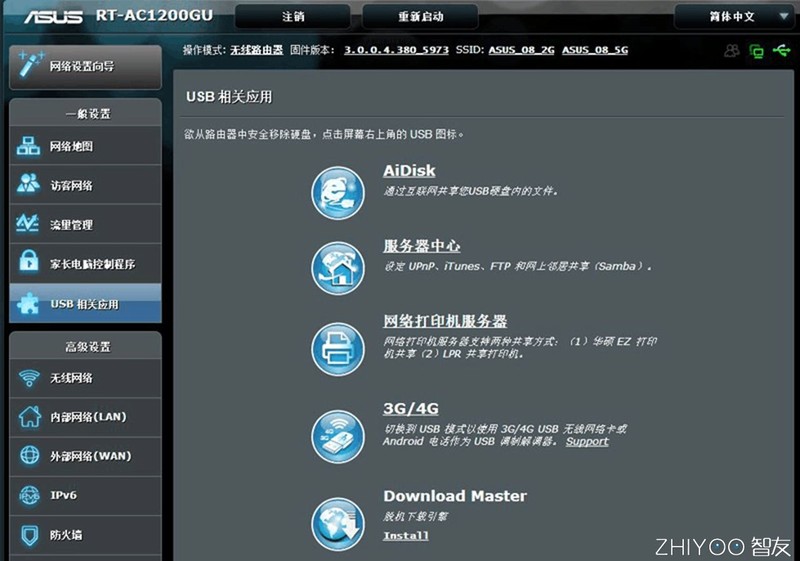Select IPv6 in the sidebar

(86, 495)
